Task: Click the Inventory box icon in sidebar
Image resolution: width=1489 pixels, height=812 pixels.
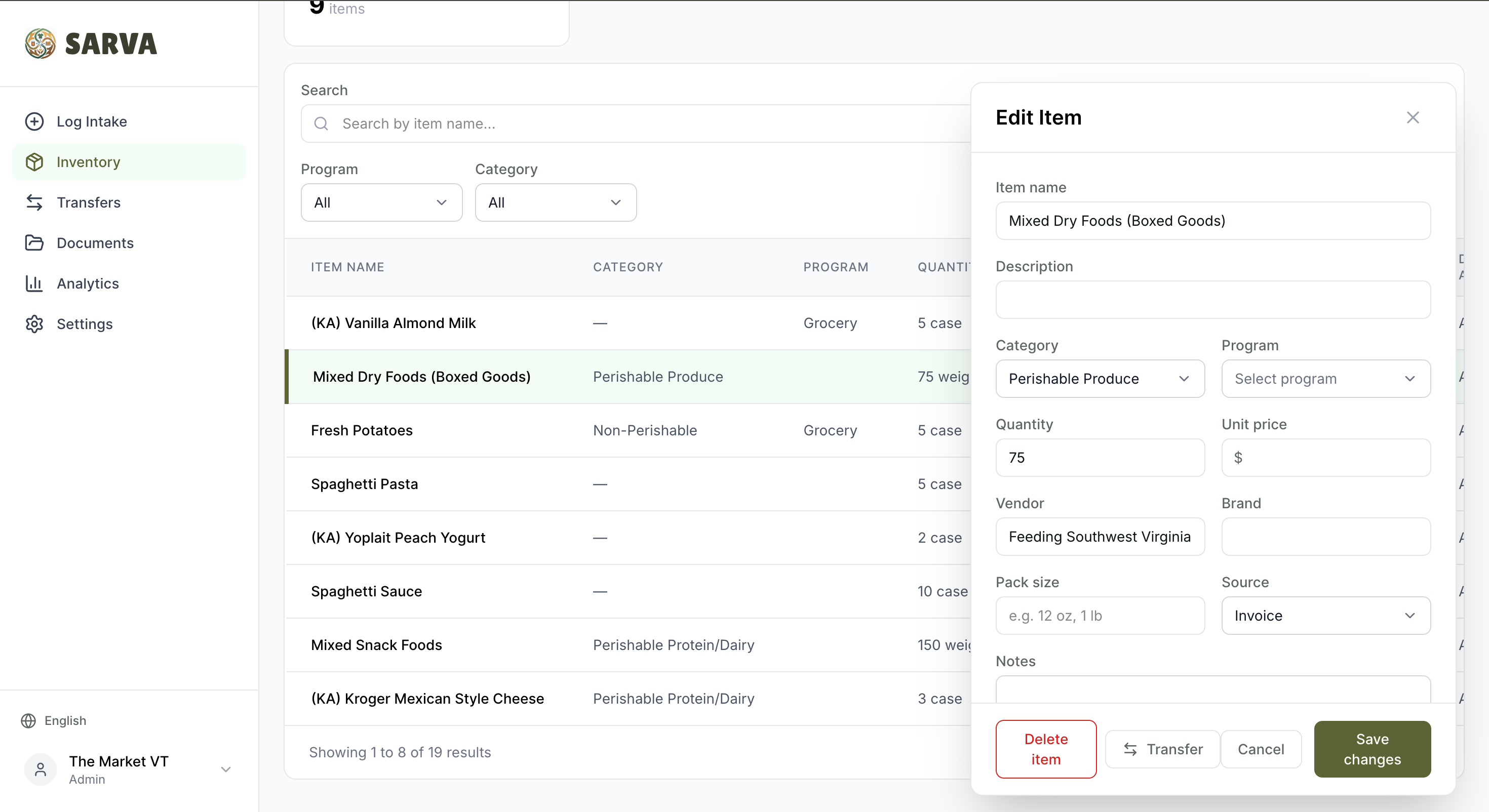Action: tap(34, 162)
